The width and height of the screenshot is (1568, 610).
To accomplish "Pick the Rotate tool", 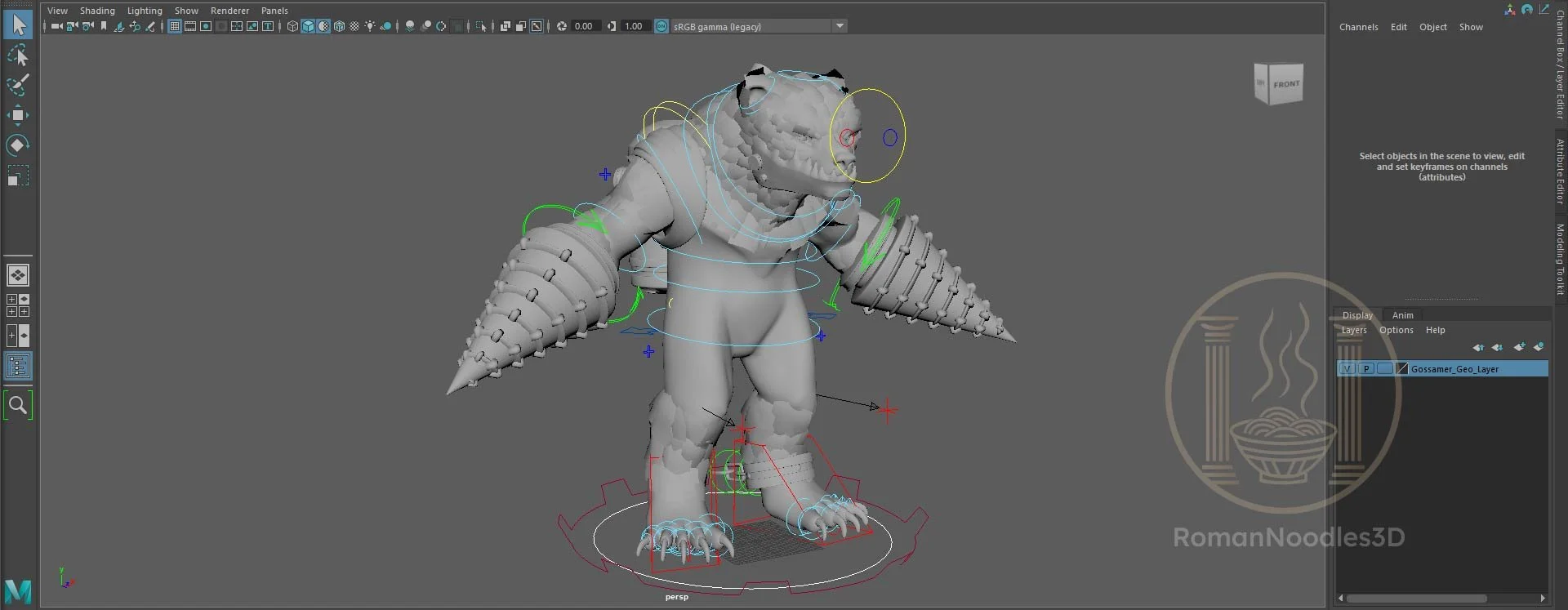I will pos(18,145).
